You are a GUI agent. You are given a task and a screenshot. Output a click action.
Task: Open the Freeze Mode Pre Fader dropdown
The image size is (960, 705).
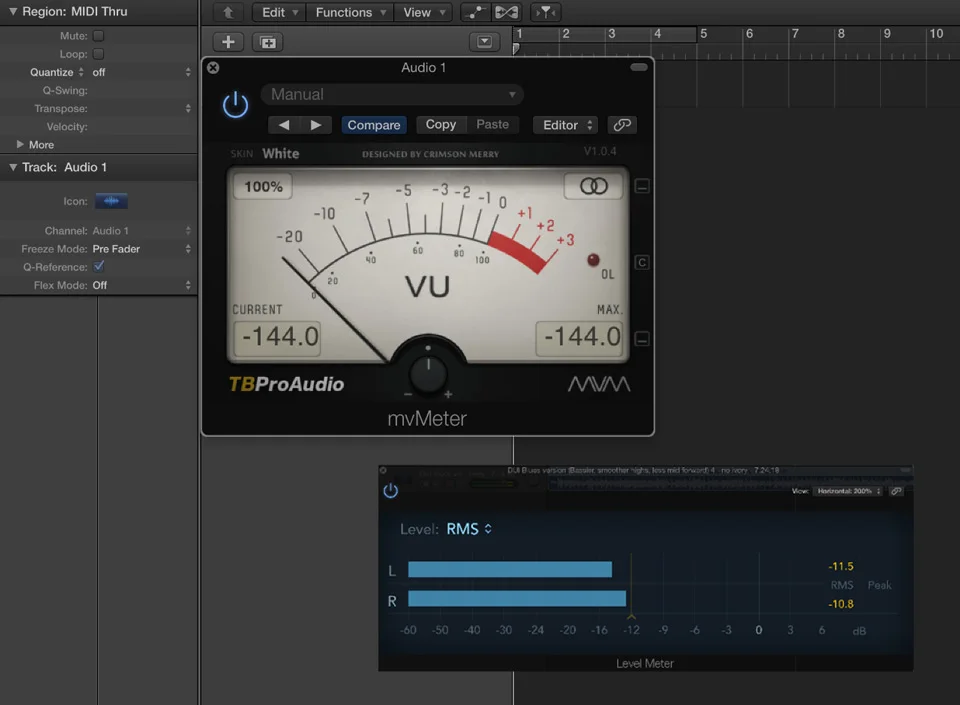pos(141,249)
